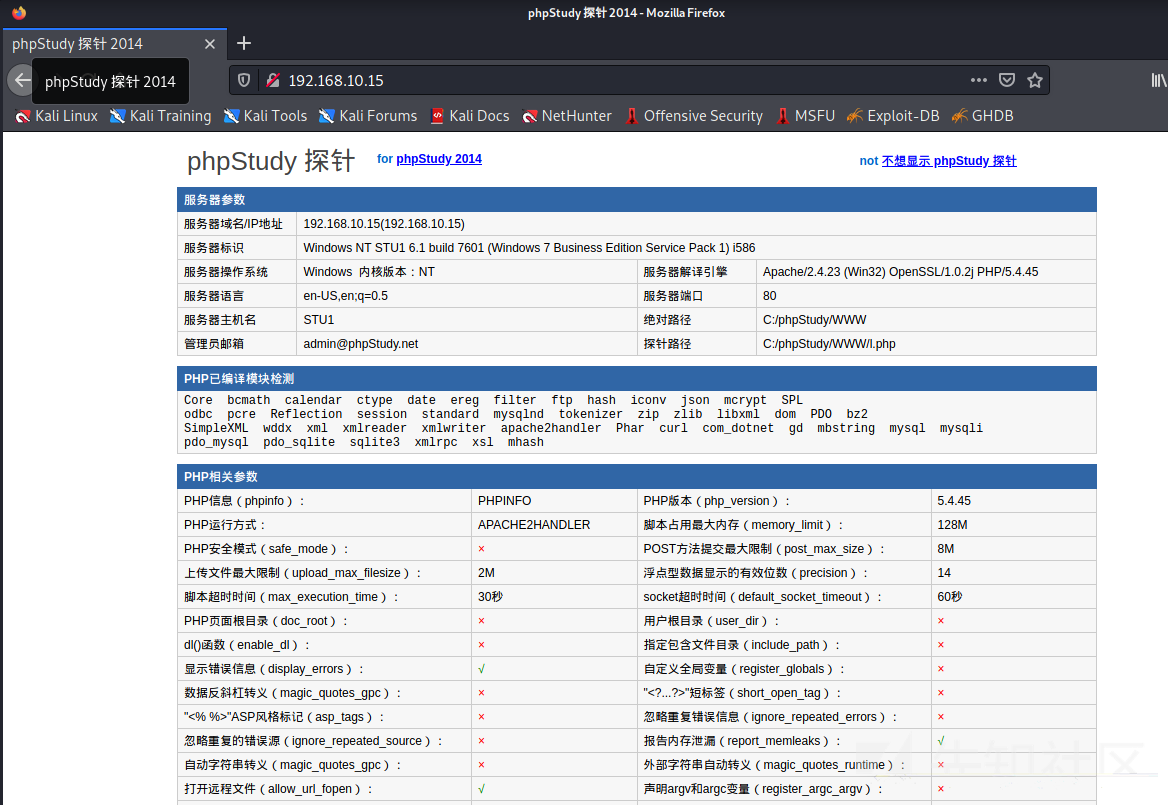Open the page actions three-dot menu
The image size is (1168, 805).
pos(979,80)
